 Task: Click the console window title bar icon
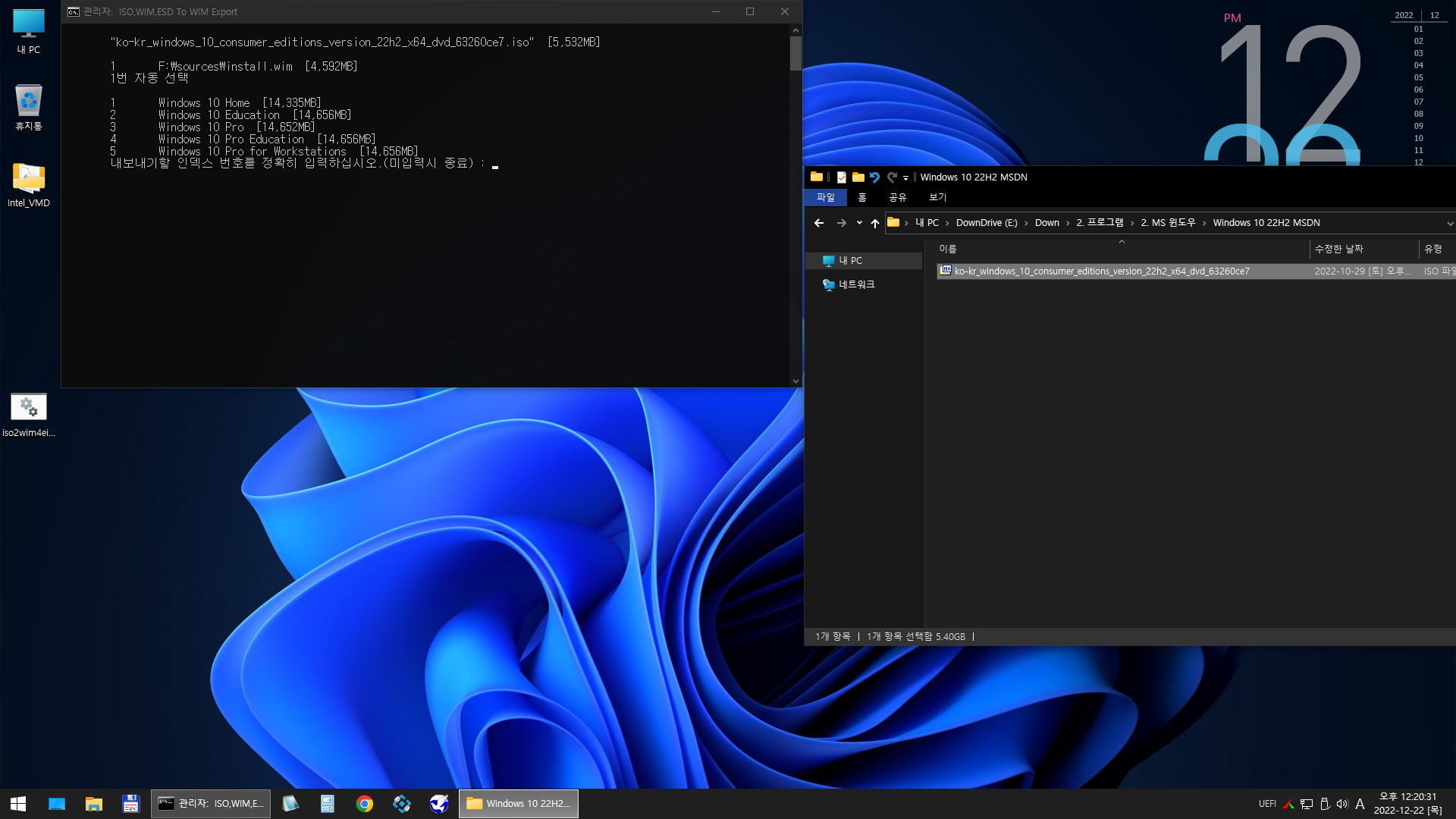tap(74, 11)
